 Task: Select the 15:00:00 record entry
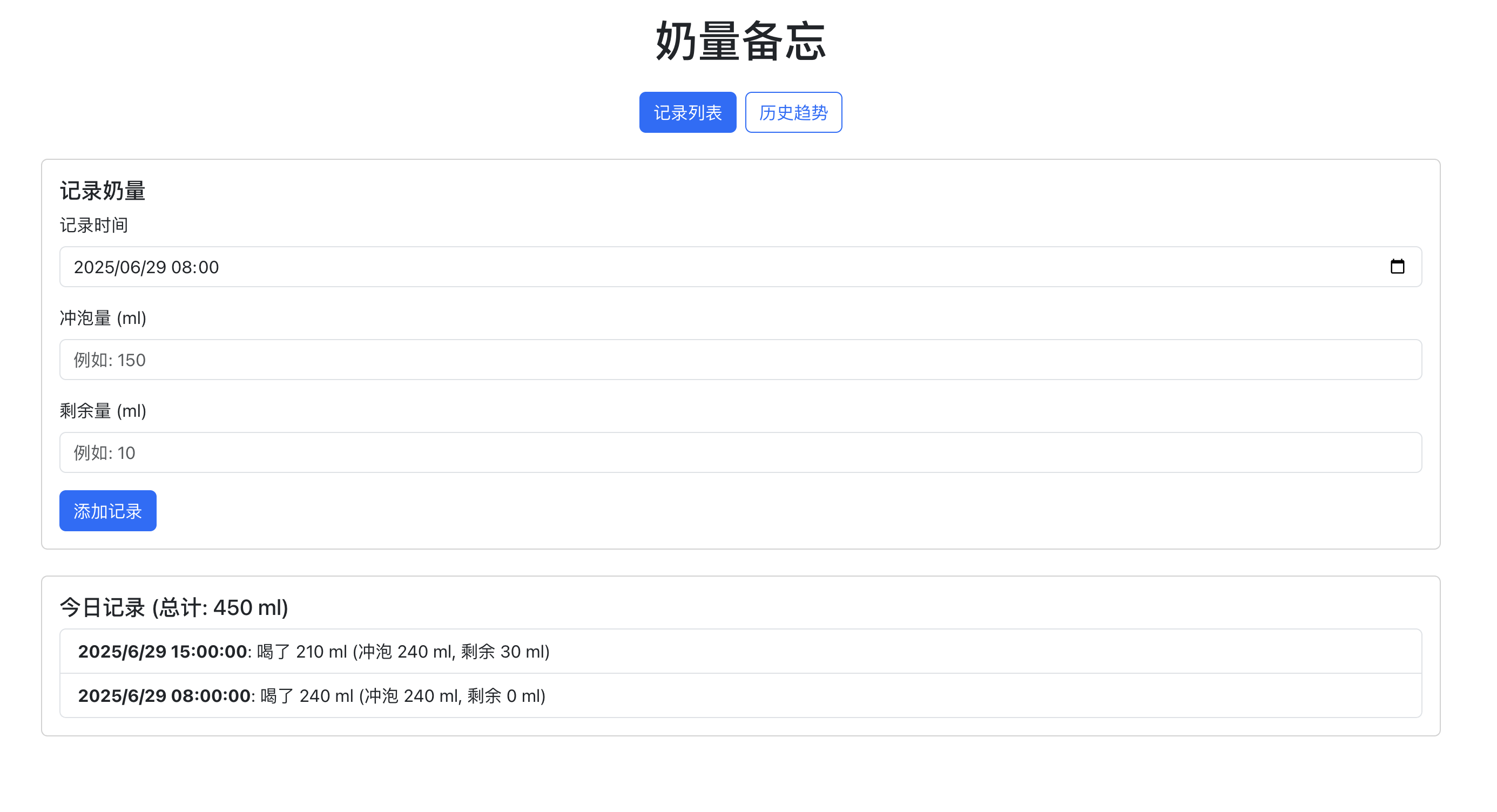740,651
